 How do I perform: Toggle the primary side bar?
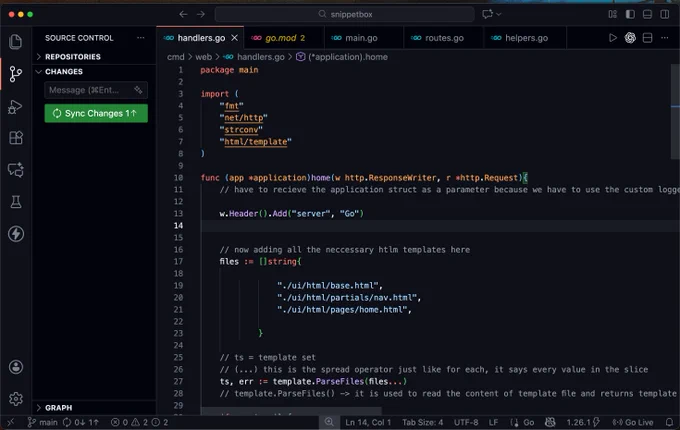point(630,14)
